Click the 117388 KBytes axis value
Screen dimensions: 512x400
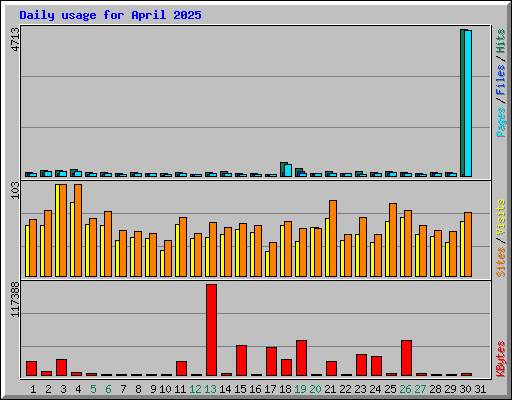[x=15, y=299]
